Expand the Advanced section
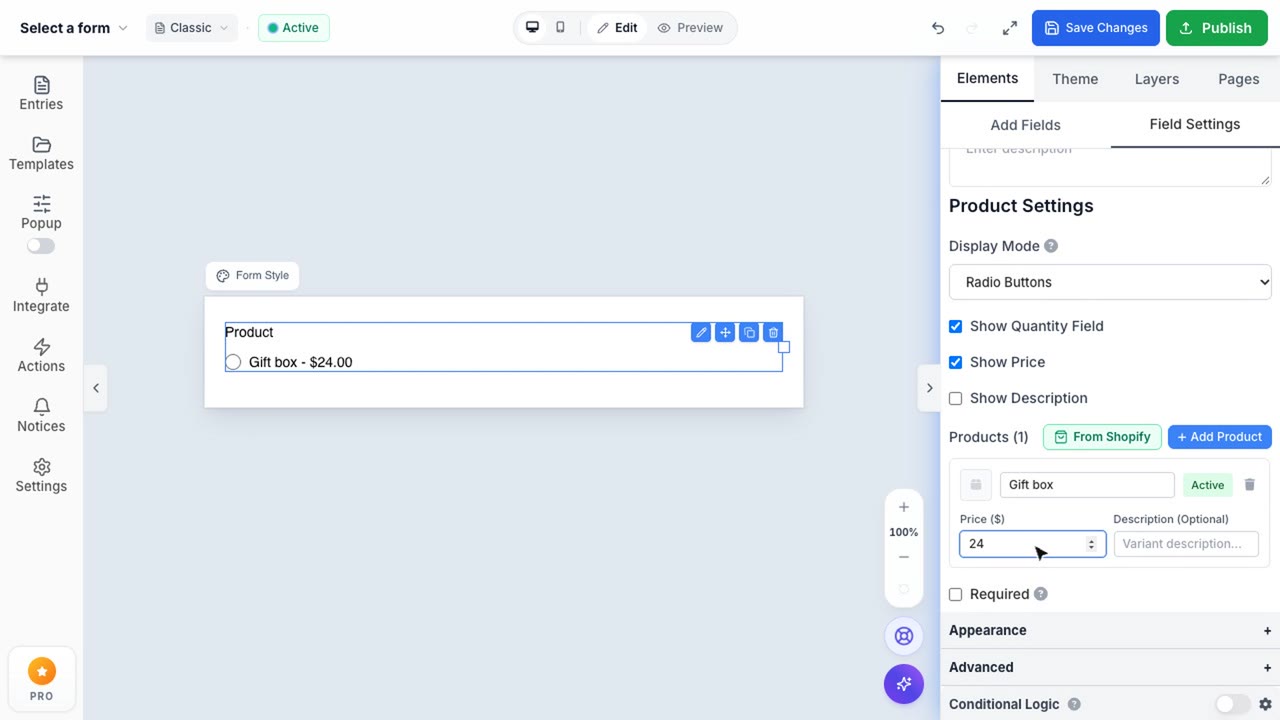The image size is (1280, 720). (x=1110, y=667)
